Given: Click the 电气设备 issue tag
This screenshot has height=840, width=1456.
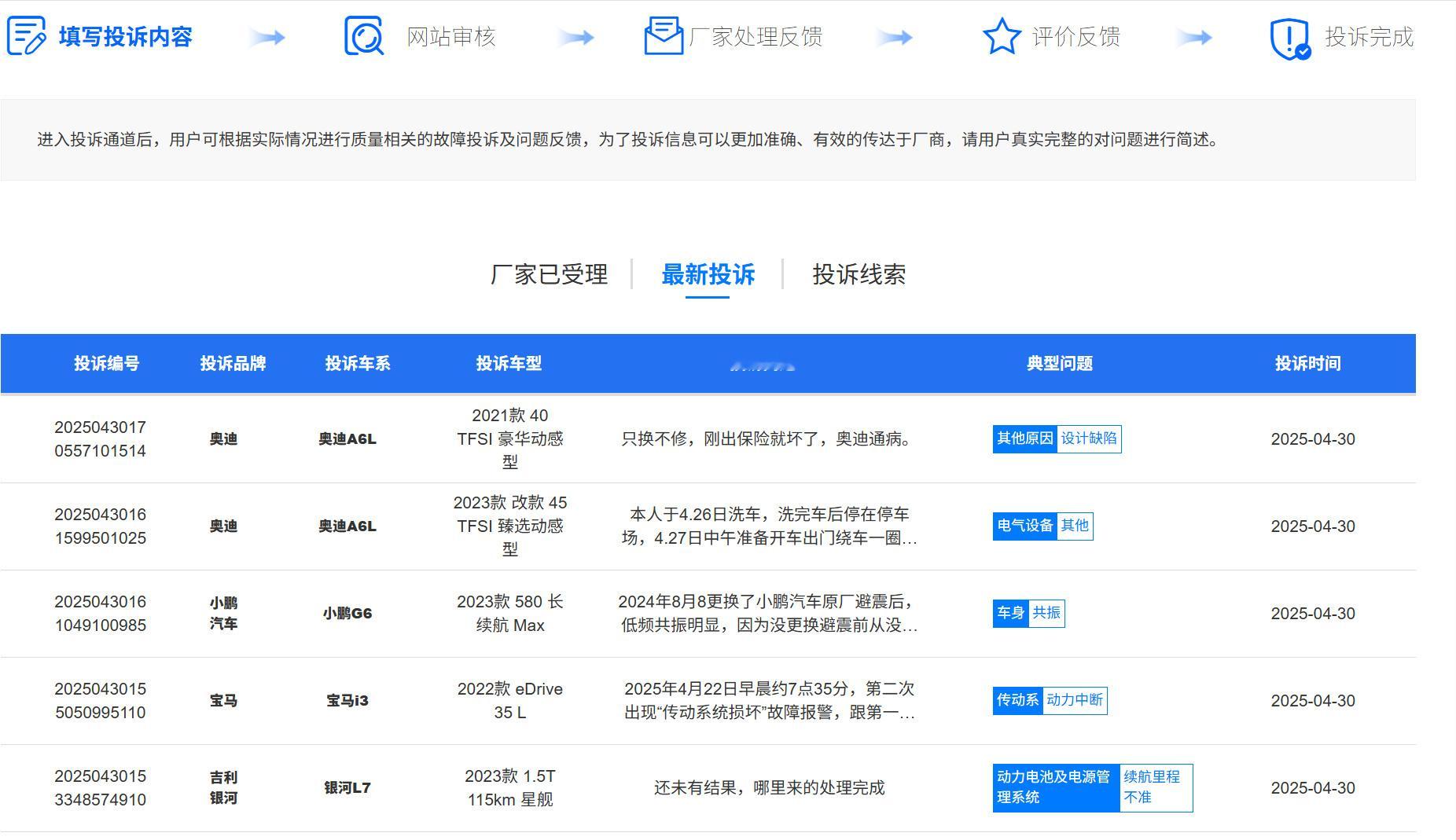Looking at the screenshot, I should tap(1025, 526).
